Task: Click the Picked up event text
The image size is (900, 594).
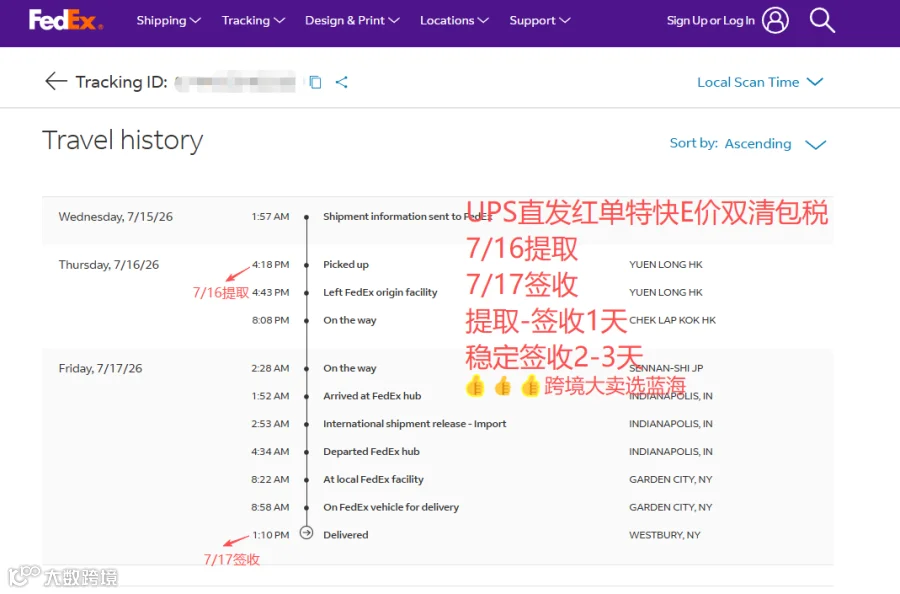Action: click(x=346, y=265)
